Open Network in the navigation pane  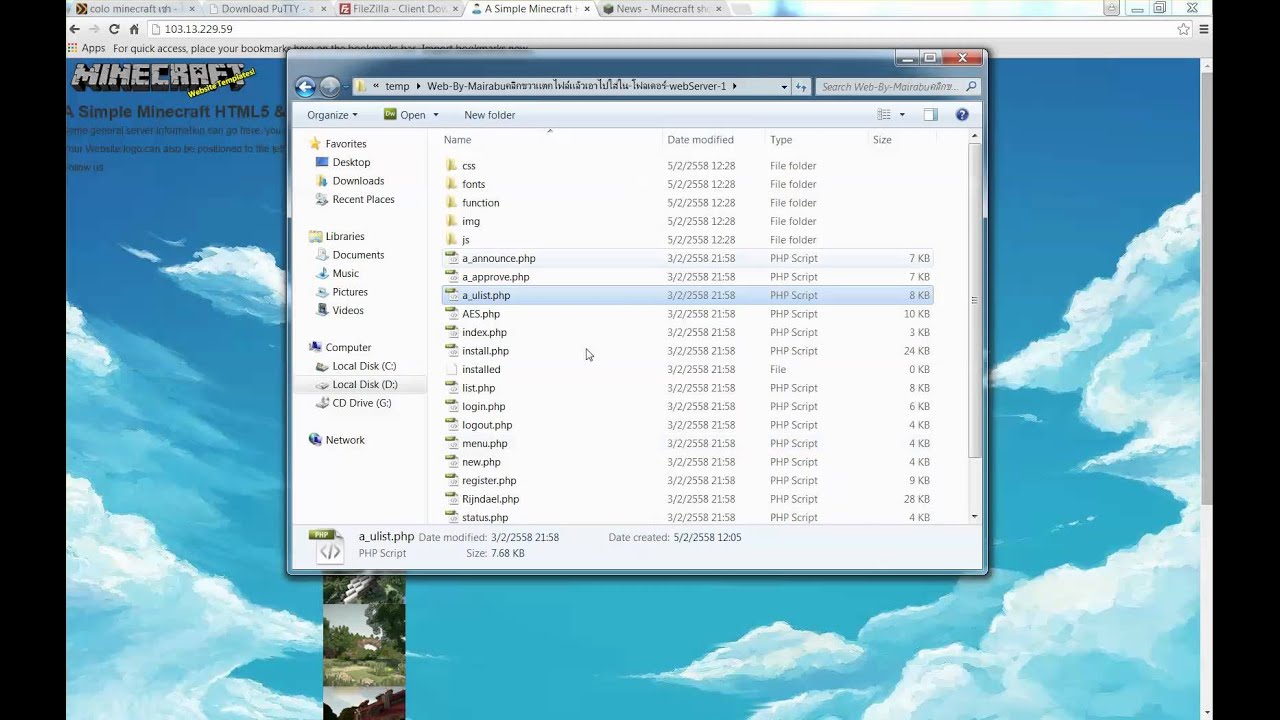(345, 440)
